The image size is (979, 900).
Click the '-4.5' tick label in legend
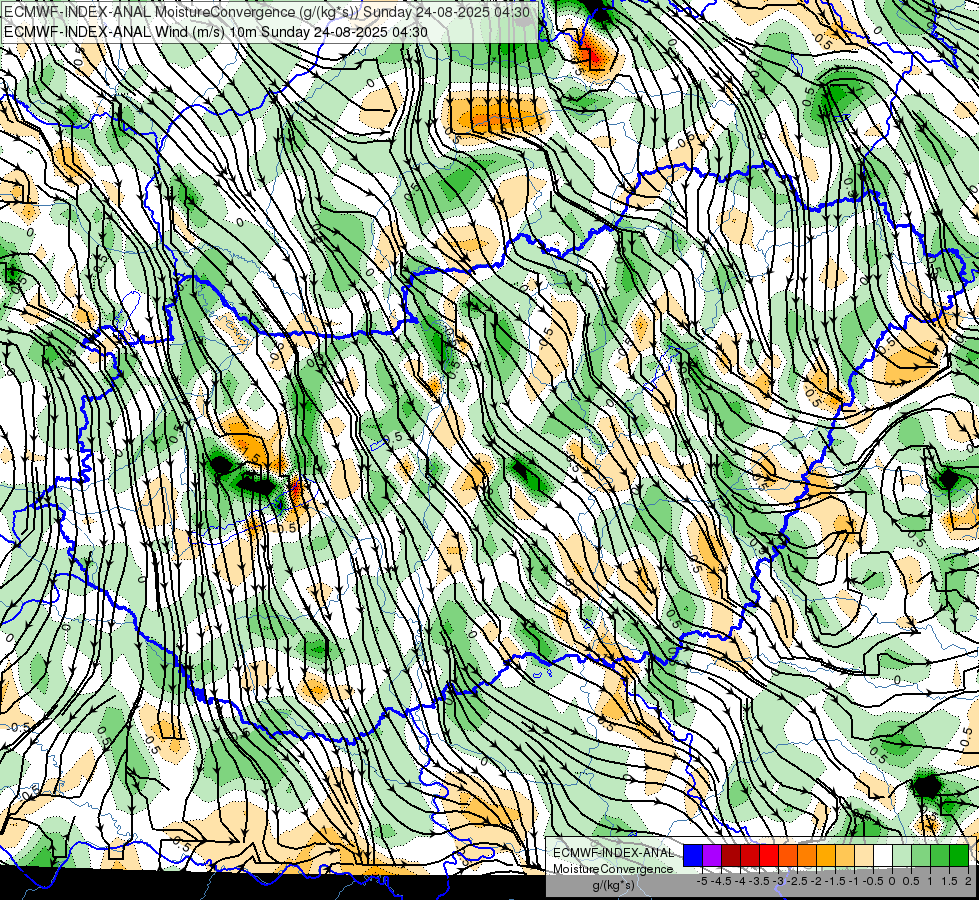(721, 881)
